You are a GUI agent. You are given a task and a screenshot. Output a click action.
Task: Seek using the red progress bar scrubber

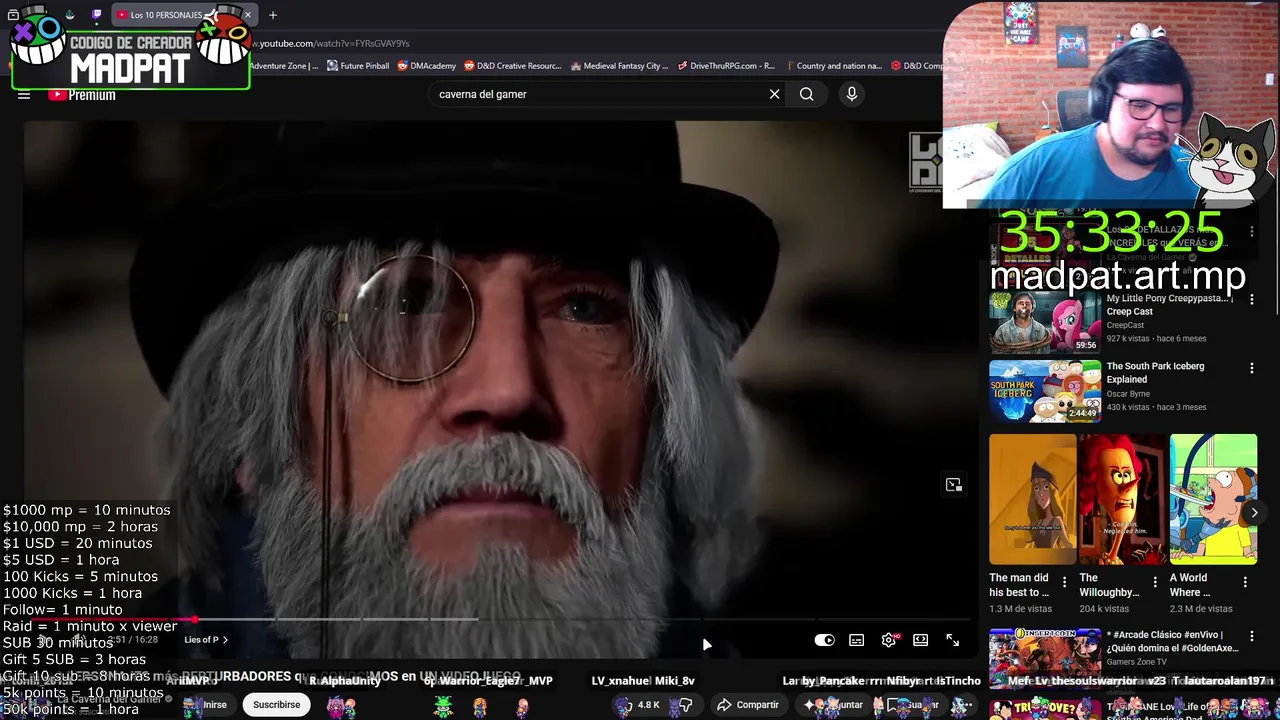point(194,620)
